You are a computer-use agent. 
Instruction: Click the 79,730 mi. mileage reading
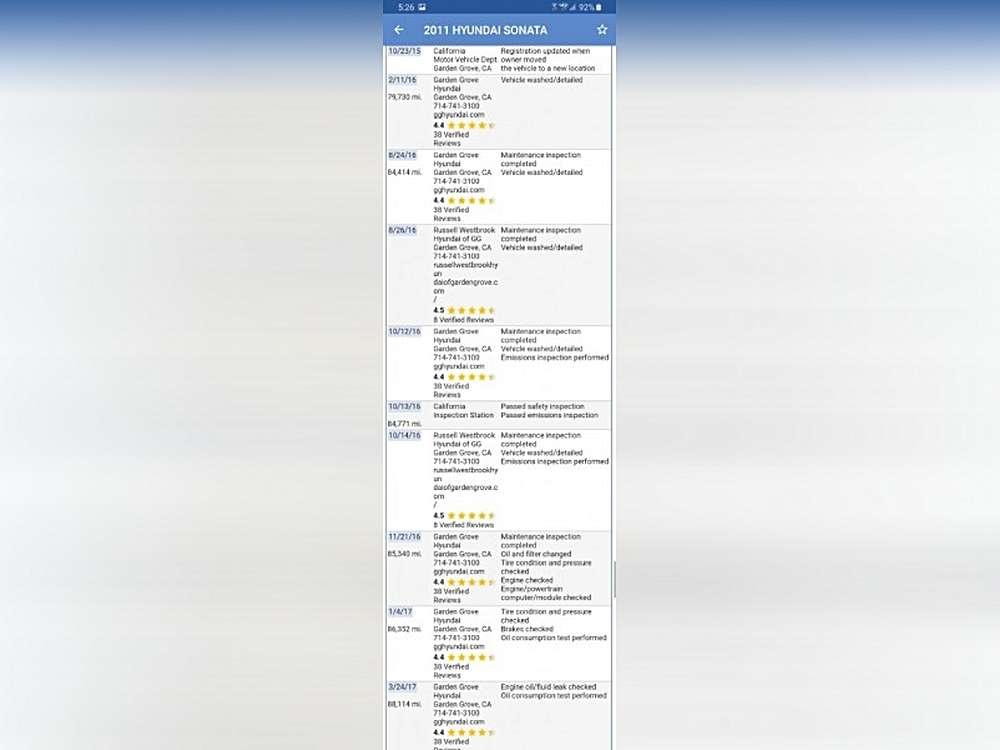[404, 97]
